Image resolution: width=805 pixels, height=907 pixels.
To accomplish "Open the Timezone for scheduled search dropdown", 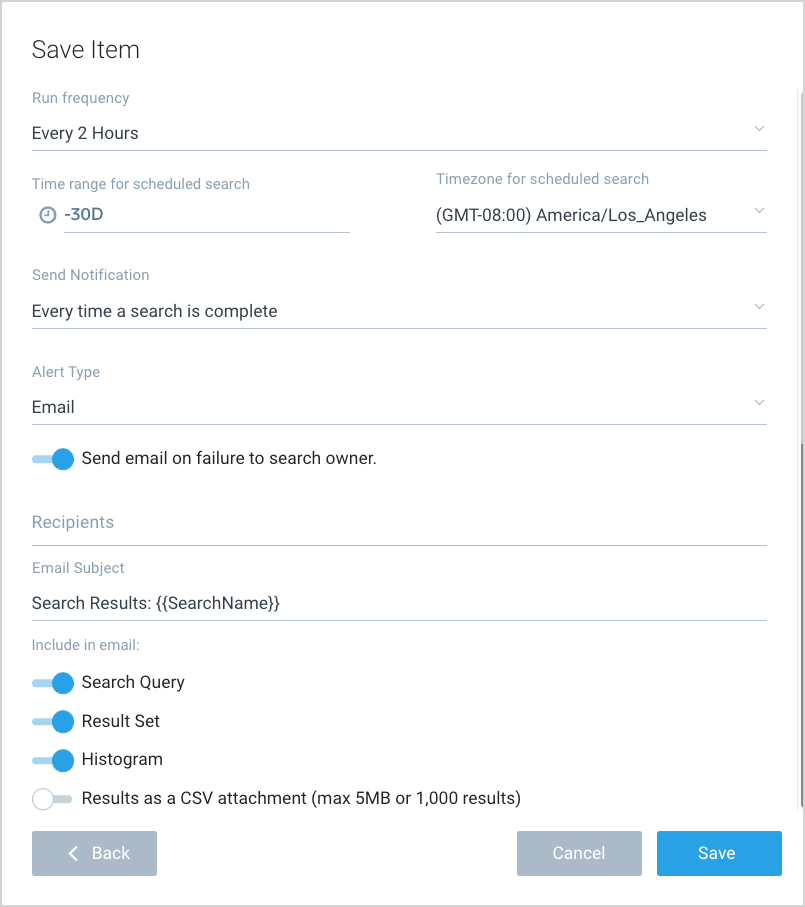I will point(600,215).
